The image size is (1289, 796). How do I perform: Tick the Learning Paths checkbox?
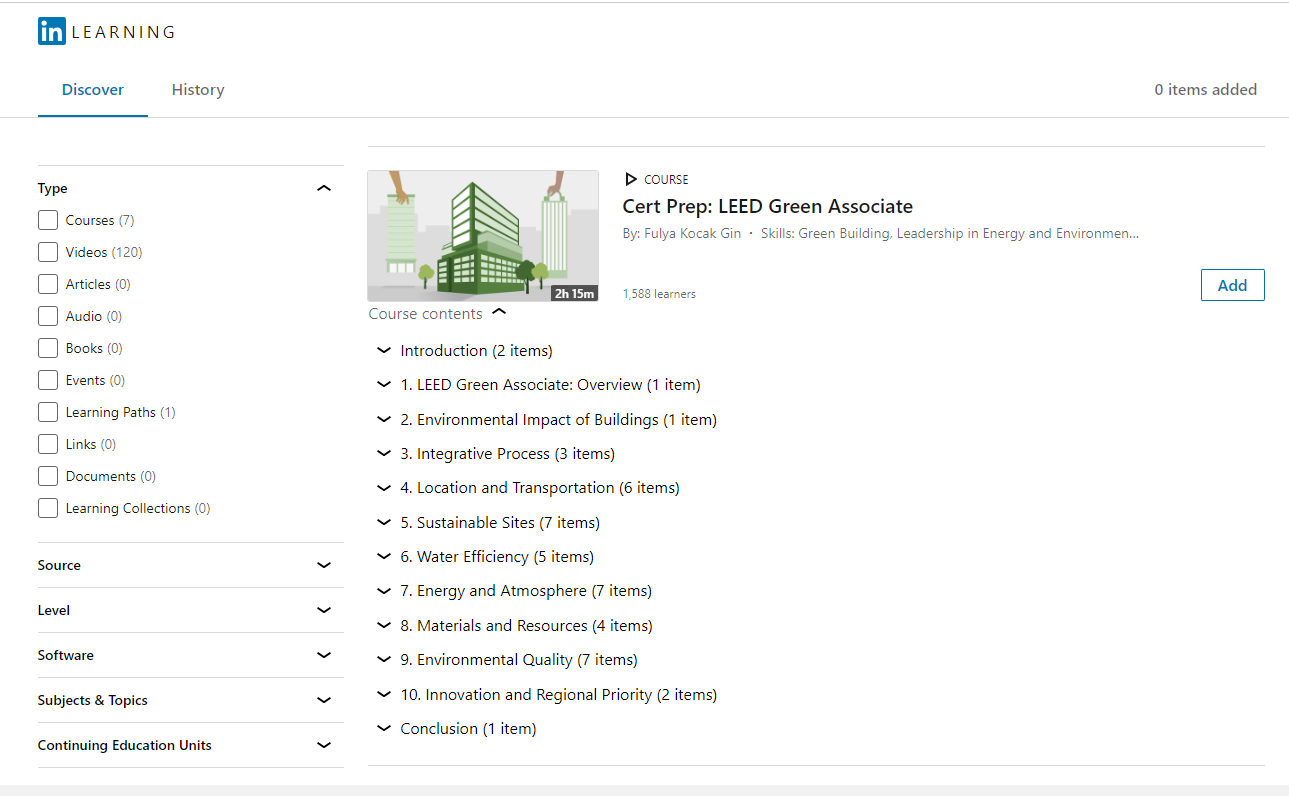tap(48, 412)
